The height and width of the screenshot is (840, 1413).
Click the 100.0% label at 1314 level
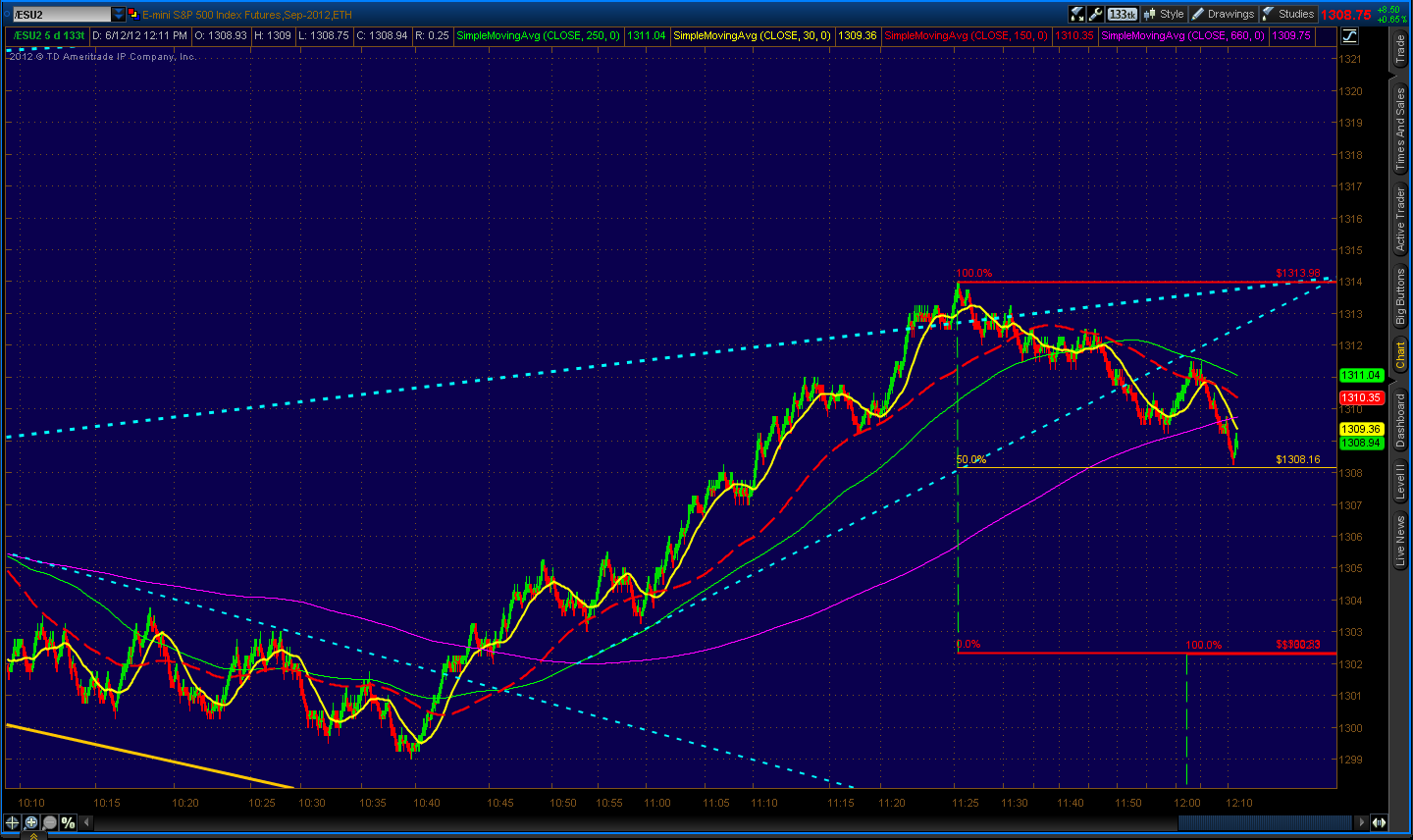click(x=974, y=273)
